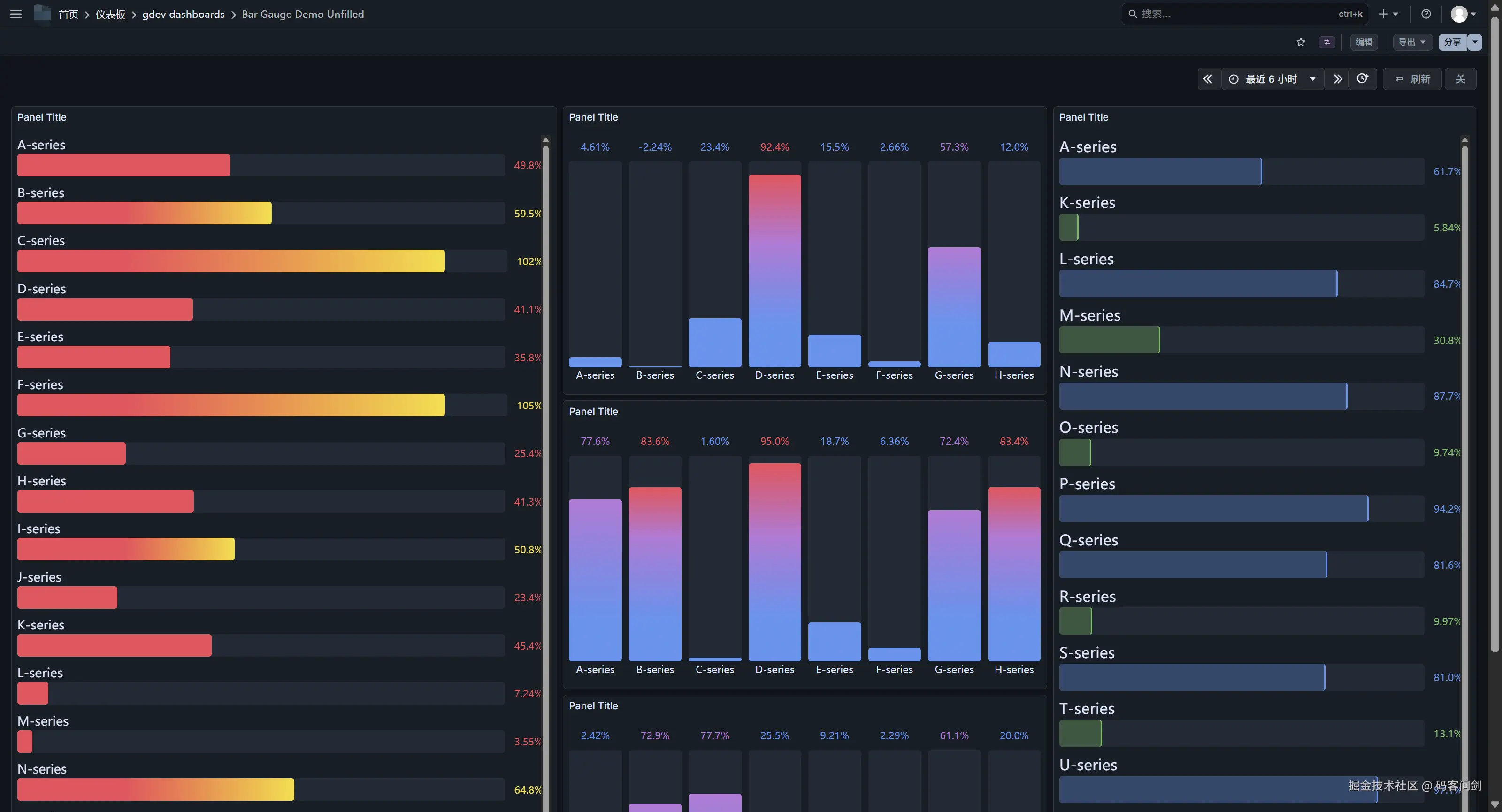Click the Q-series label in right panel
Screen dimensions: 1502x812
(x=1088, y=540)
